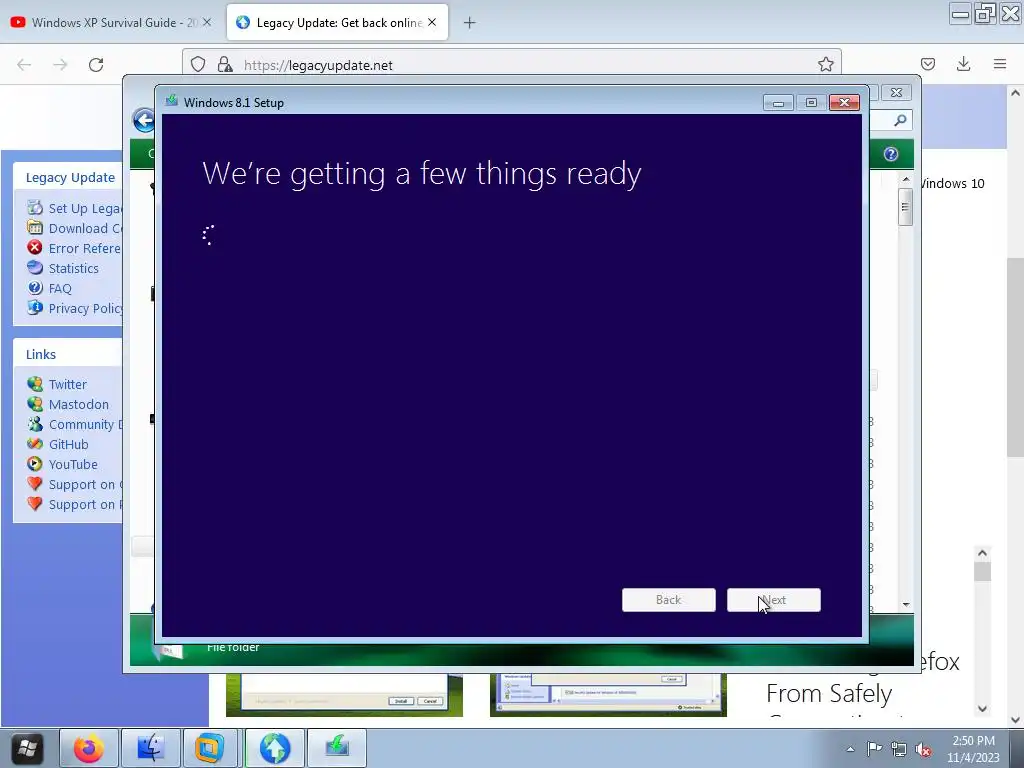The image size is (1024, 768).
Task: Open the Action Center flag icon
Action: (x=874, y=749)
